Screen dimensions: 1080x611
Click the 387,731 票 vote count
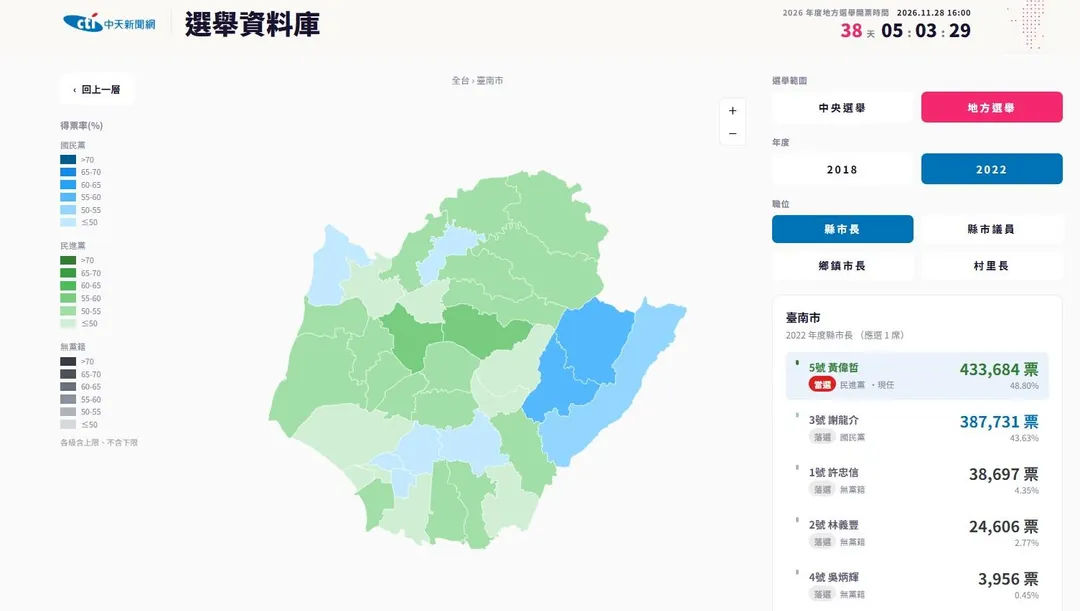coord(999,422)
